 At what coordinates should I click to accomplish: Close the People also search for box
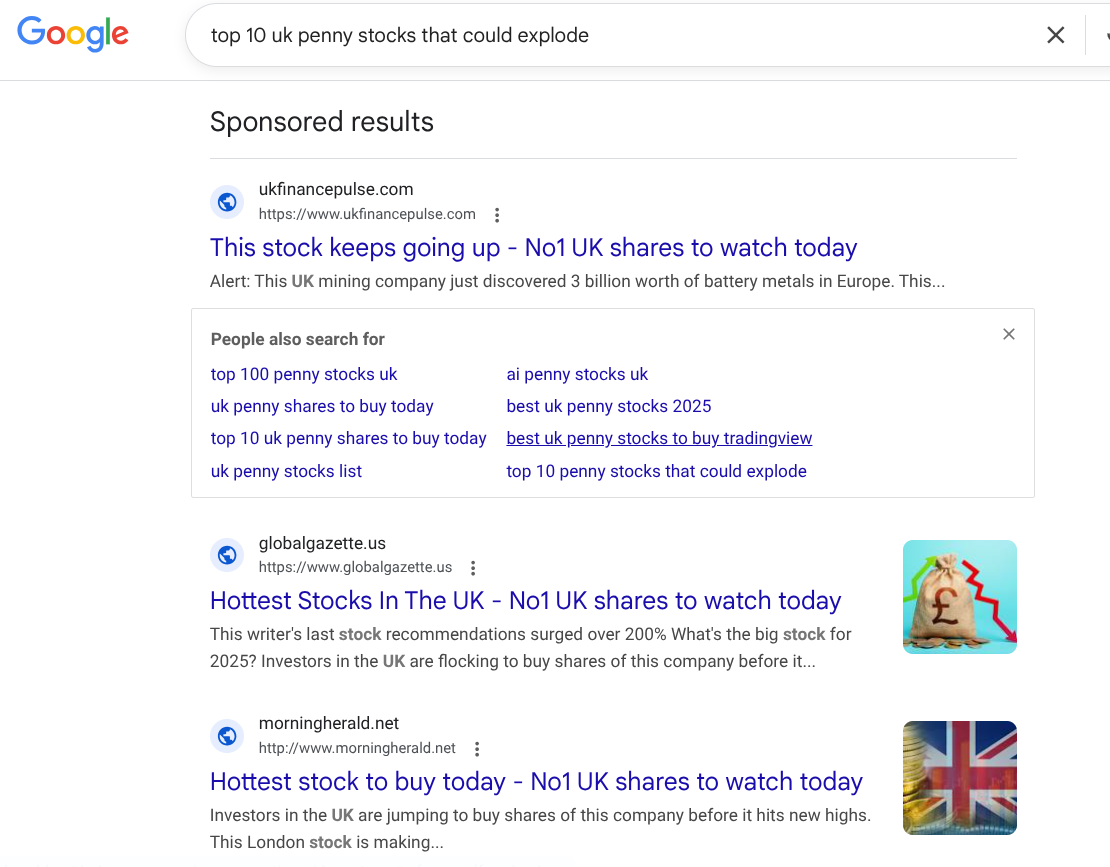(1009, 334)
